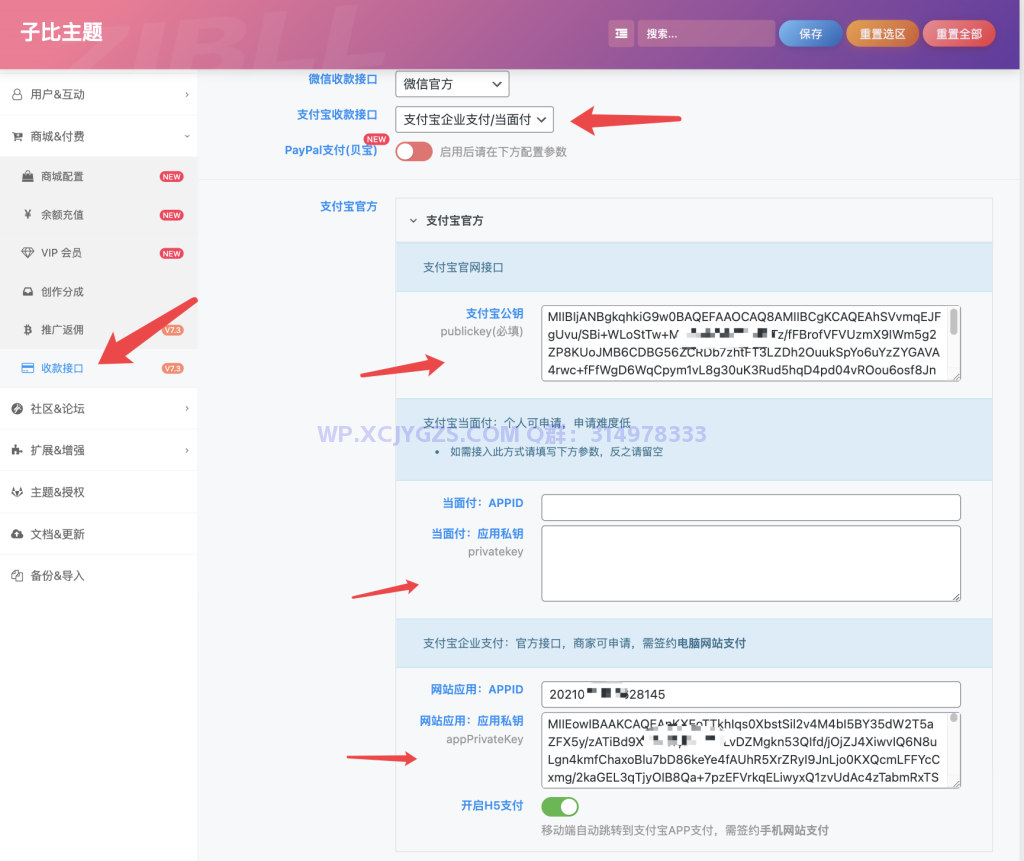Viewport: 1024px width, 861px height.
Task: Click the 重置全部 button
Action: pyautogui.click(x=958, y=33)
